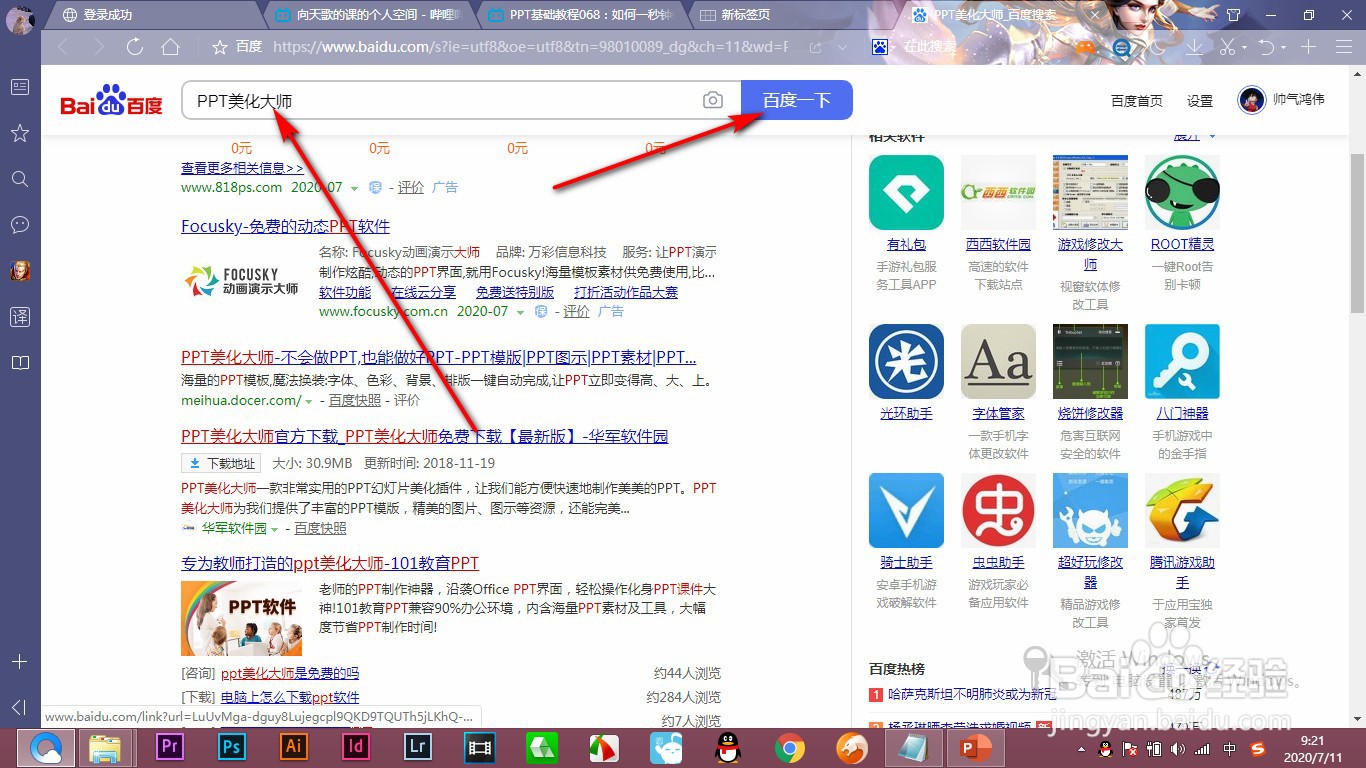Open Chrome from the taskbar
The width and height of the screenshot is (1366, 768).
click(x=790, y=747)
